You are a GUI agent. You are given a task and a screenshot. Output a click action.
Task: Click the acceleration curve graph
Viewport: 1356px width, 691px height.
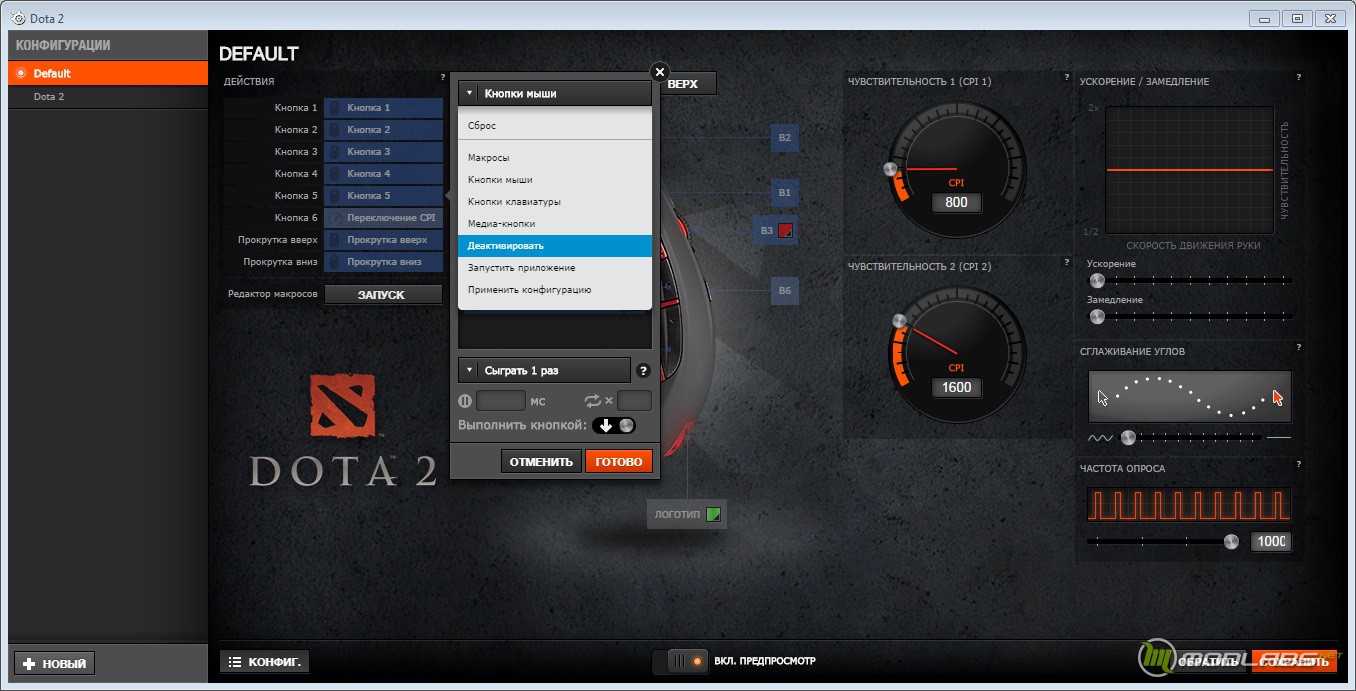pos(1189,170)
